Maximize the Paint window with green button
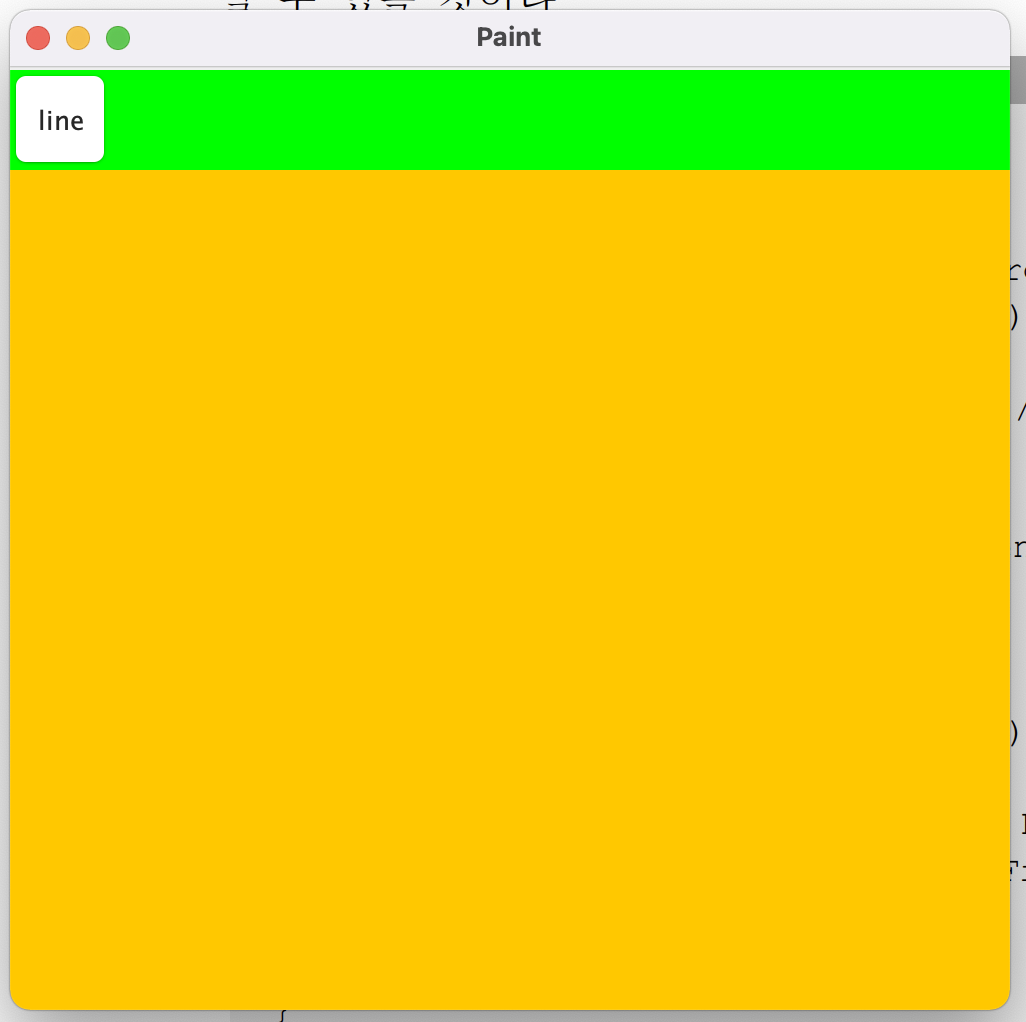This screenshot has width=1026, height=1022. (118, 38)
